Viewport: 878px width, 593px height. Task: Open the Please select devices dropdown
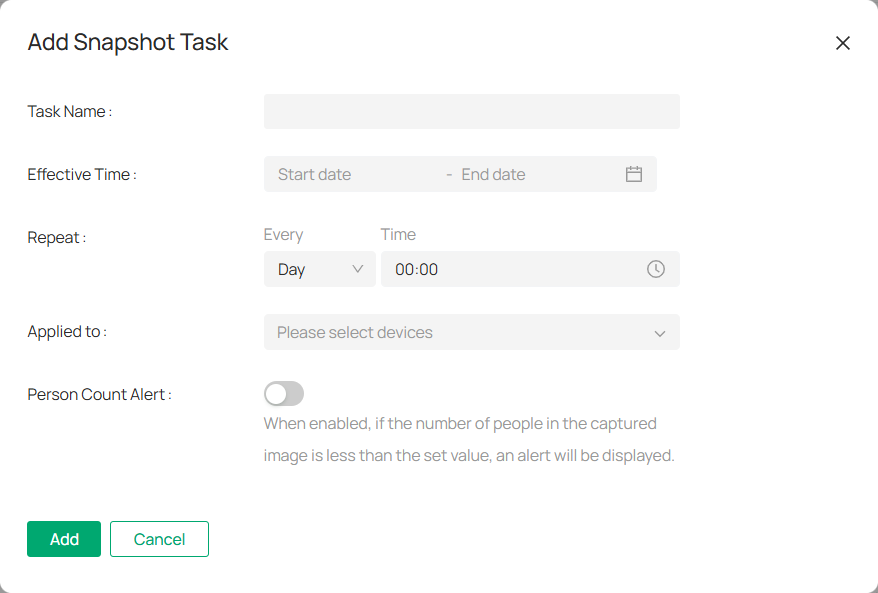pyautogui.click(x=471, y=331)
